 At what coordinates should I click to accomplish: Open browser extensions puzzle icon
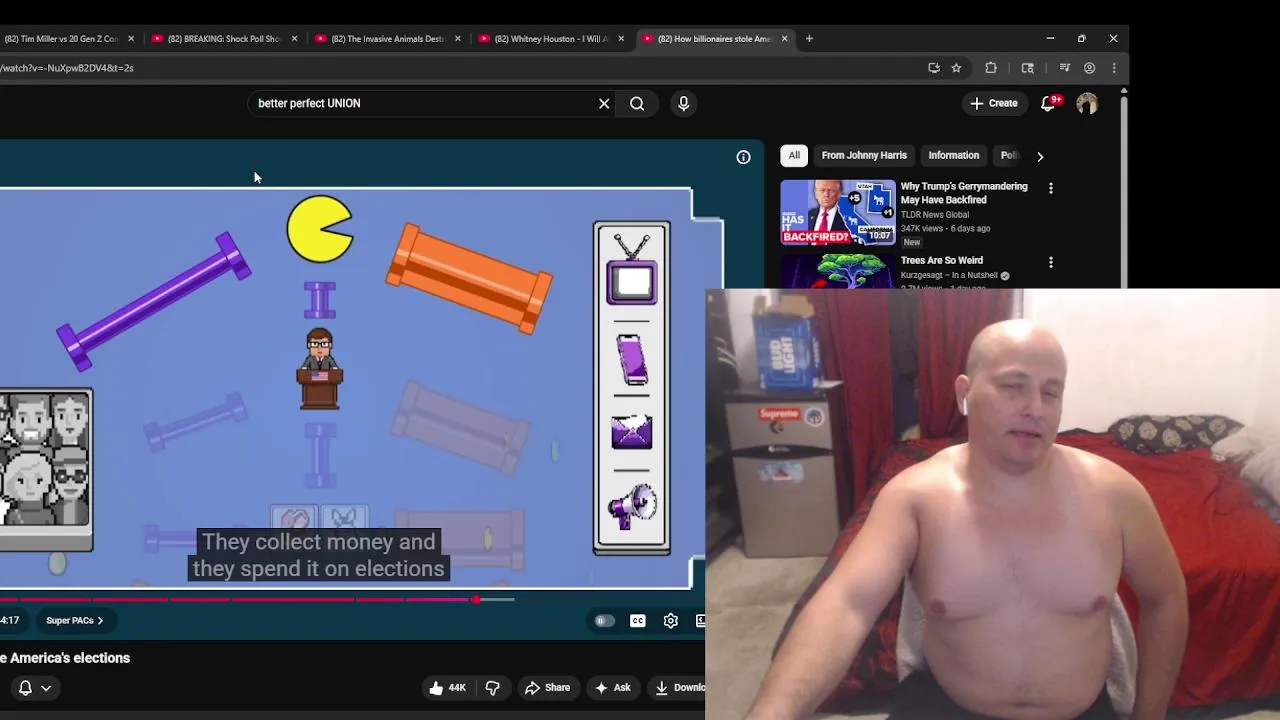pos(991,68)
